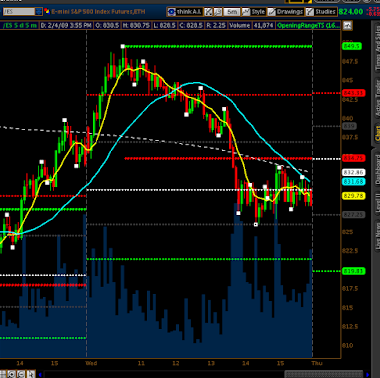Click the Volume value 41,074
The width and height of the screenshot is (380, 378).
[263, 26]
